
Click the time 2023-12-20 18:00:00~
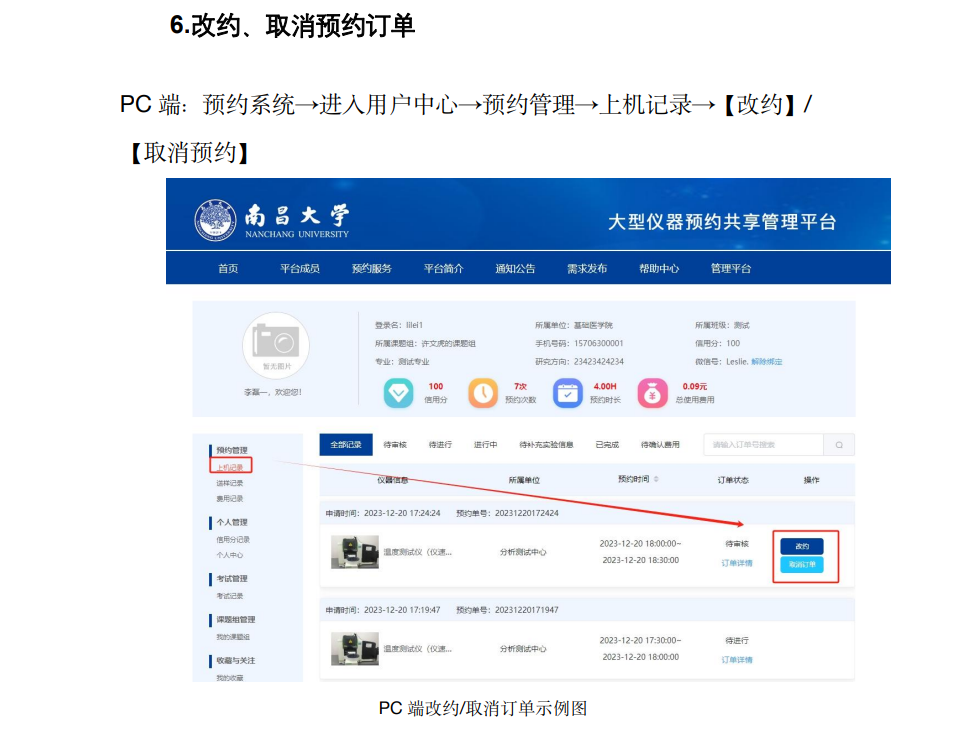coord(640,543)
